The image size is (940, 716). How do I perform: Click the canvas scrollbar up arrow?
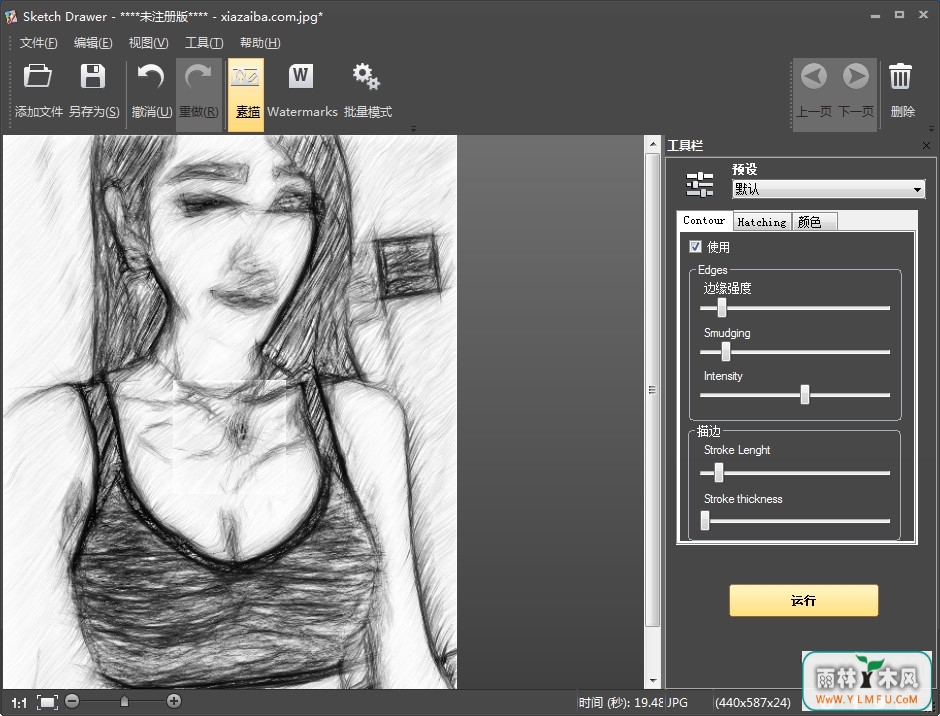[652, 145]
